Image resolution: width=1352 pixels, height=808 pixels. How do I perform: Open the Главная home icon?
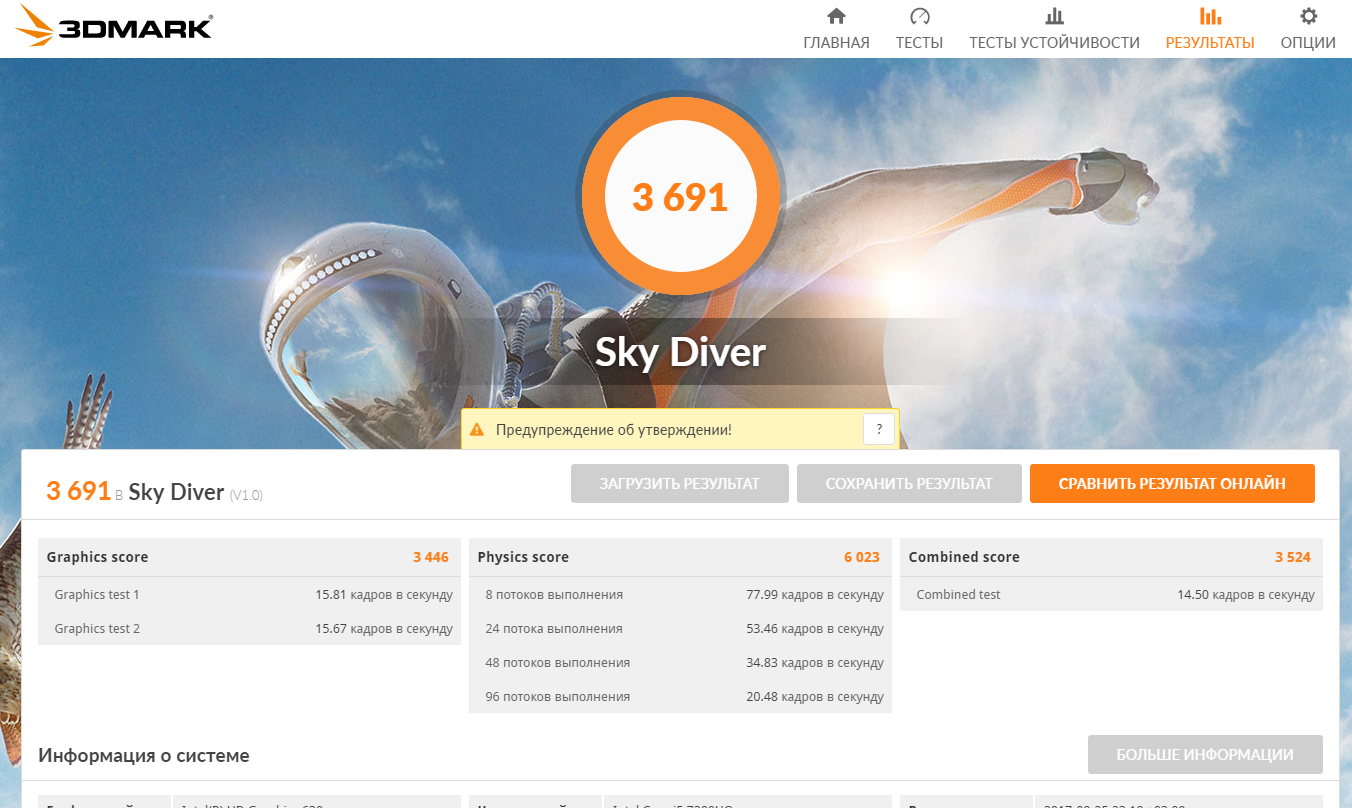click(x=836, y=16)
